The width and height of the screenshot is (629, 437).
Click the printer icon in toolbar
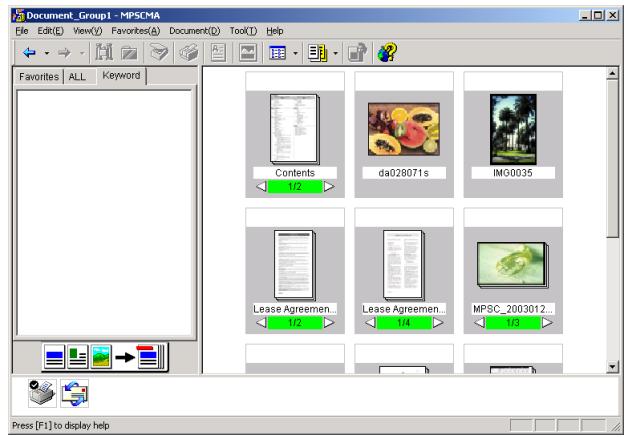click(189, 52)
